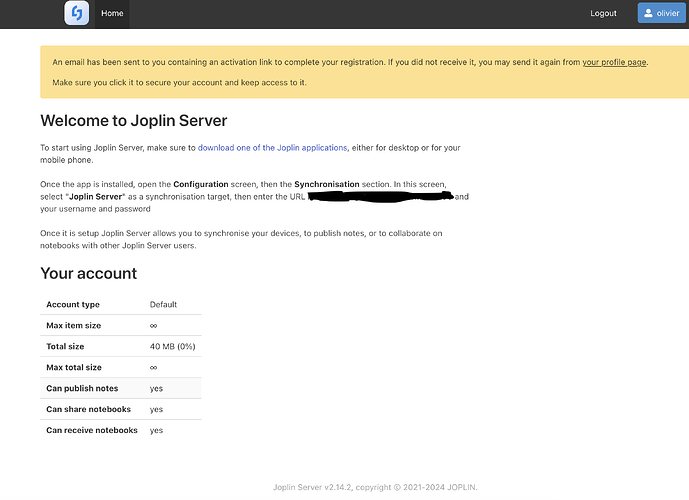The image size is (689, 500).
Task: Select the 'Max item size' label
Action: (73, 326)
